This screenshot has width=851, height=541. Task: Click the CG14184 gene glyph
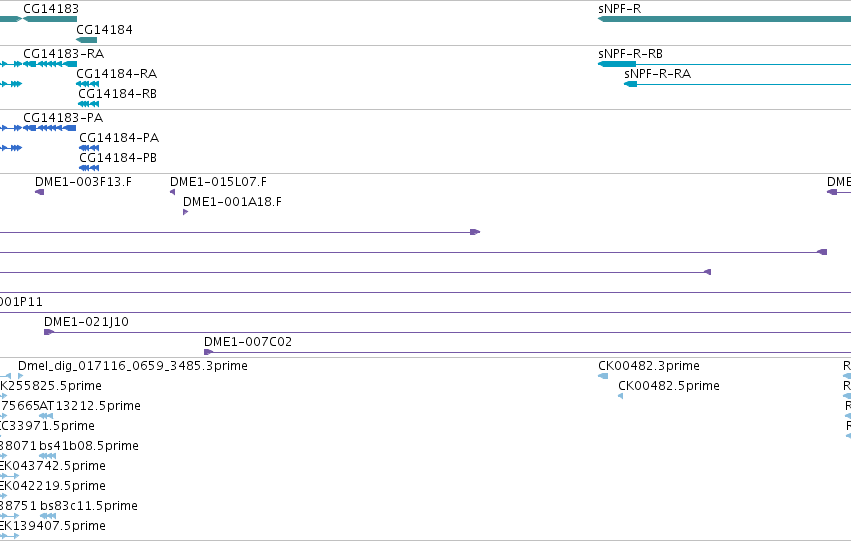click(87, 40)
